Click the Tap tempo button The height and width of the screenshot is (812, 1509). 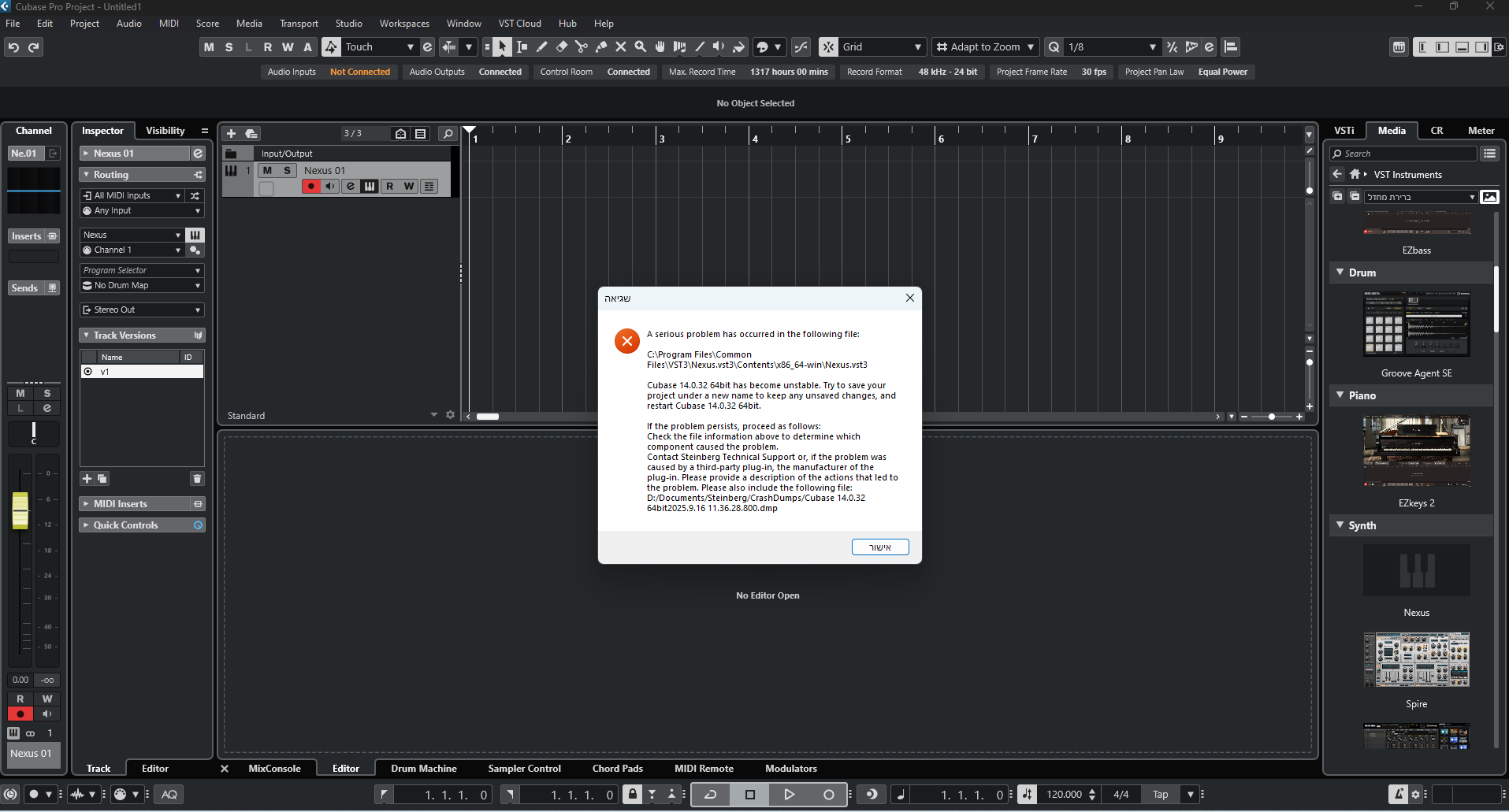[x=1160, y=795]
